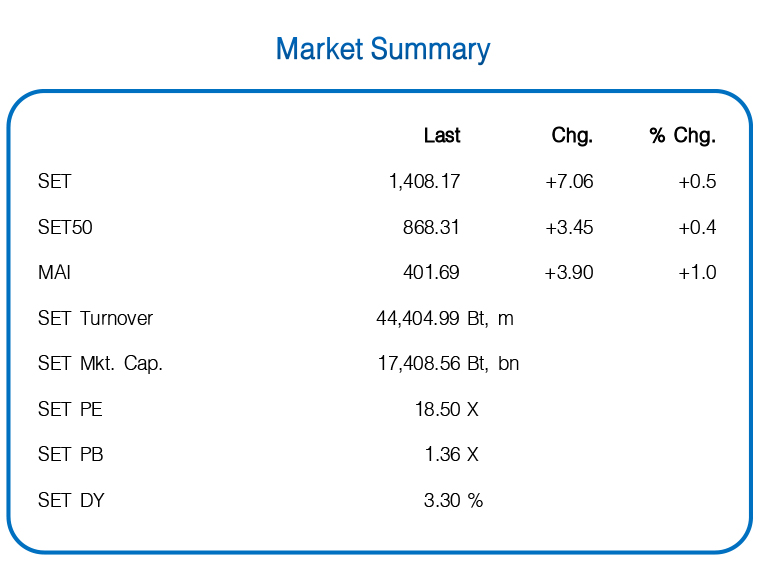Click the dividend yield value 3.30 %
Viewport: 780px width, 582px height.
[453, 500]
